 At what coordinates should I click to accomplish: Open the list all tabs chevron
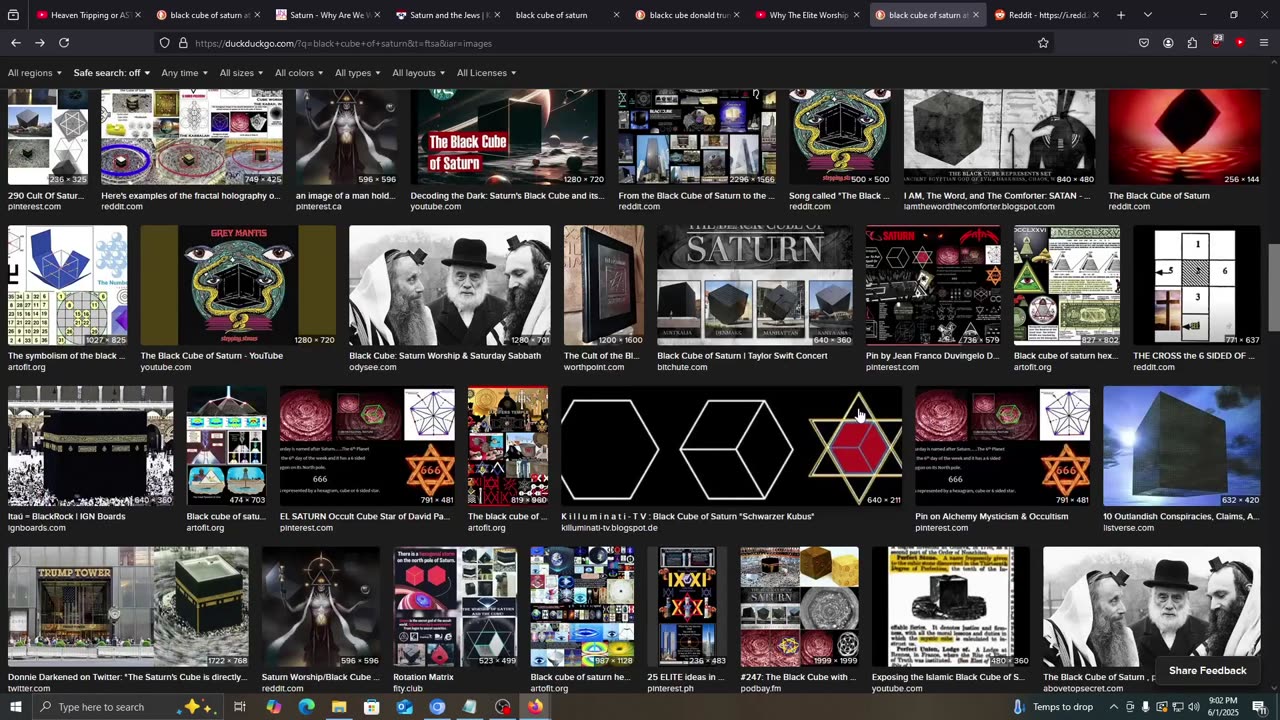click(x=1147, y=15)
